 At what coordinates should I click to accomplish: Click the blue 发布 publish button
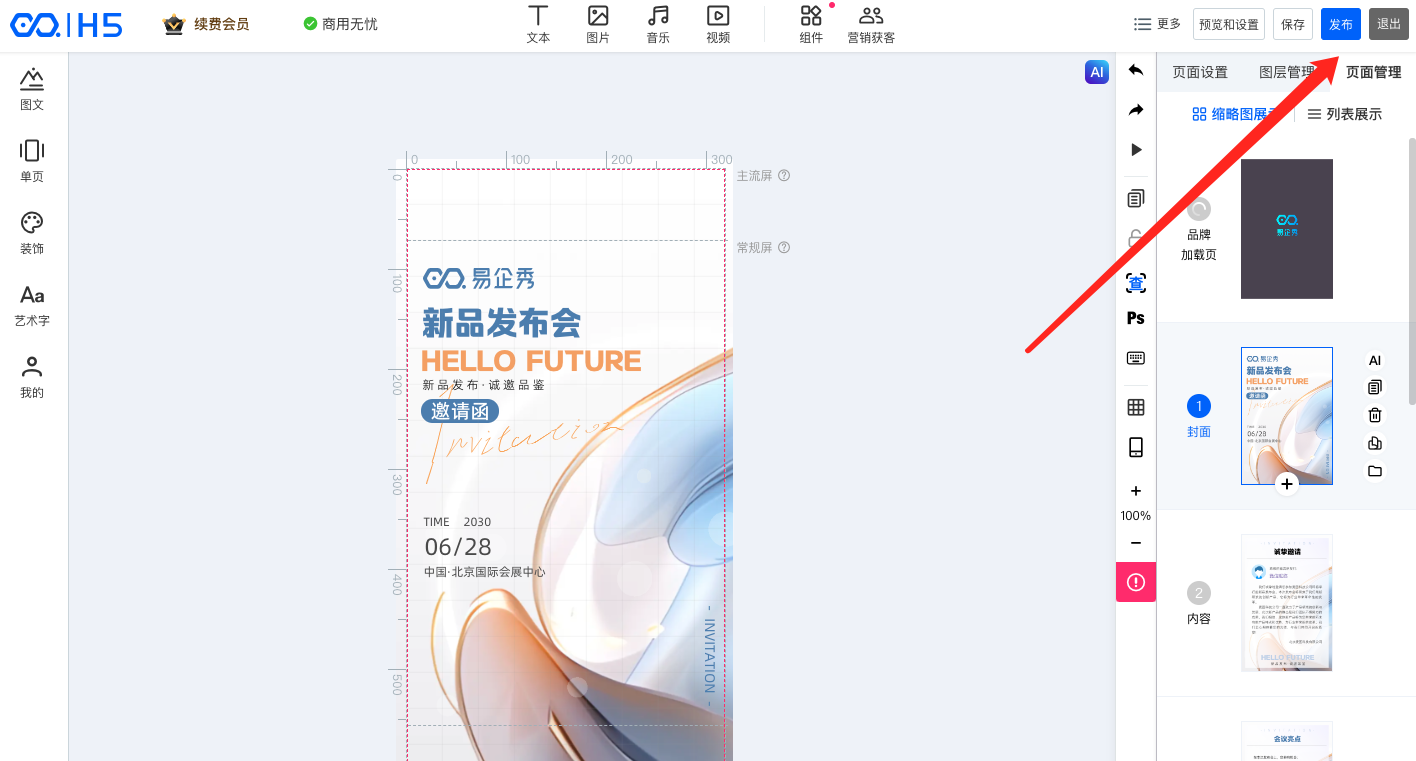click(x=1341, y=24)
